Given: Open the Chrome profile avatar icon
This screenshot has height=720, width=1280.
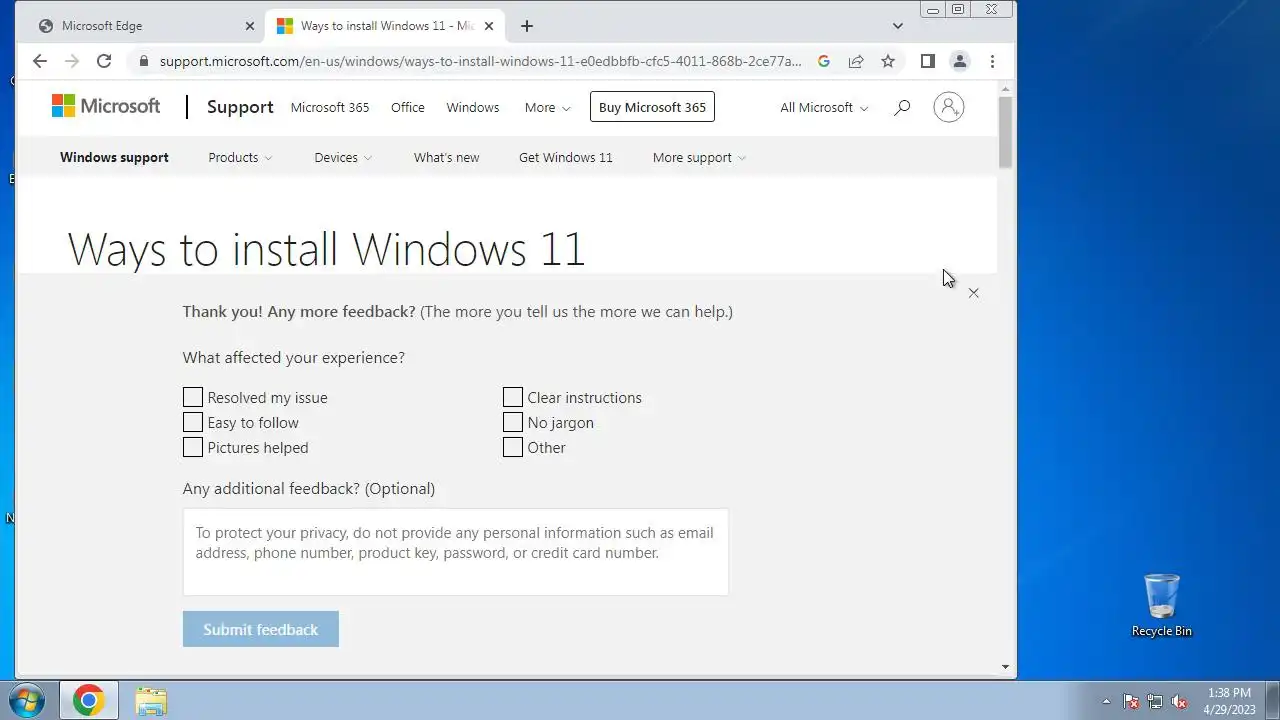Looking at the screenshot, I should point(960,61).
